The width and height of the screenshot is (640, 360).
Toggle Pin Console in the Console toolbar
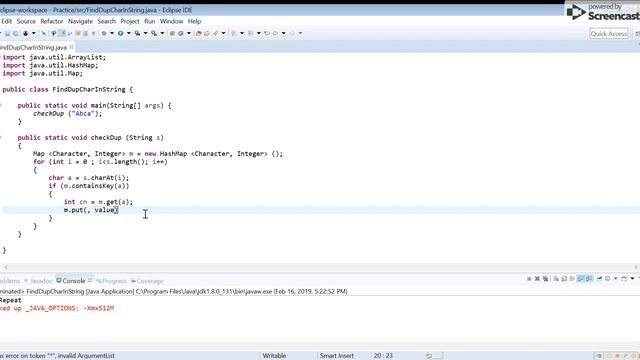coord(599,278)
